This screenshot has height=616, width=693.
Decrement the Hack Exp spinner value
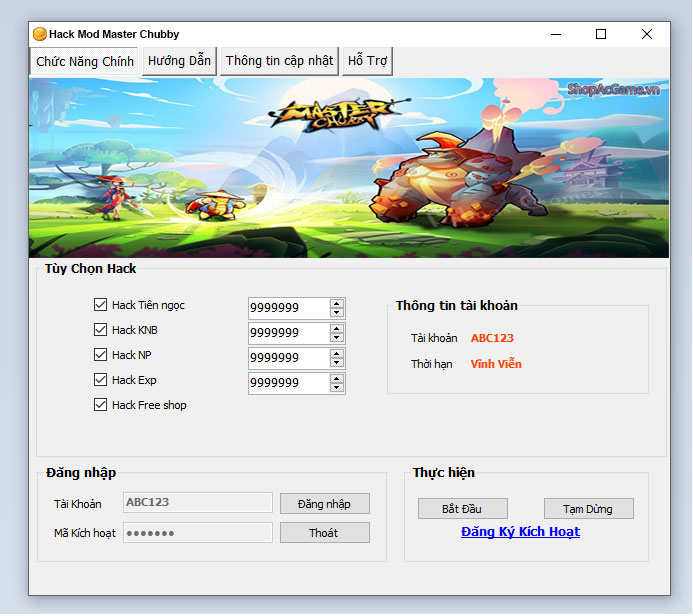coord(337,388)
